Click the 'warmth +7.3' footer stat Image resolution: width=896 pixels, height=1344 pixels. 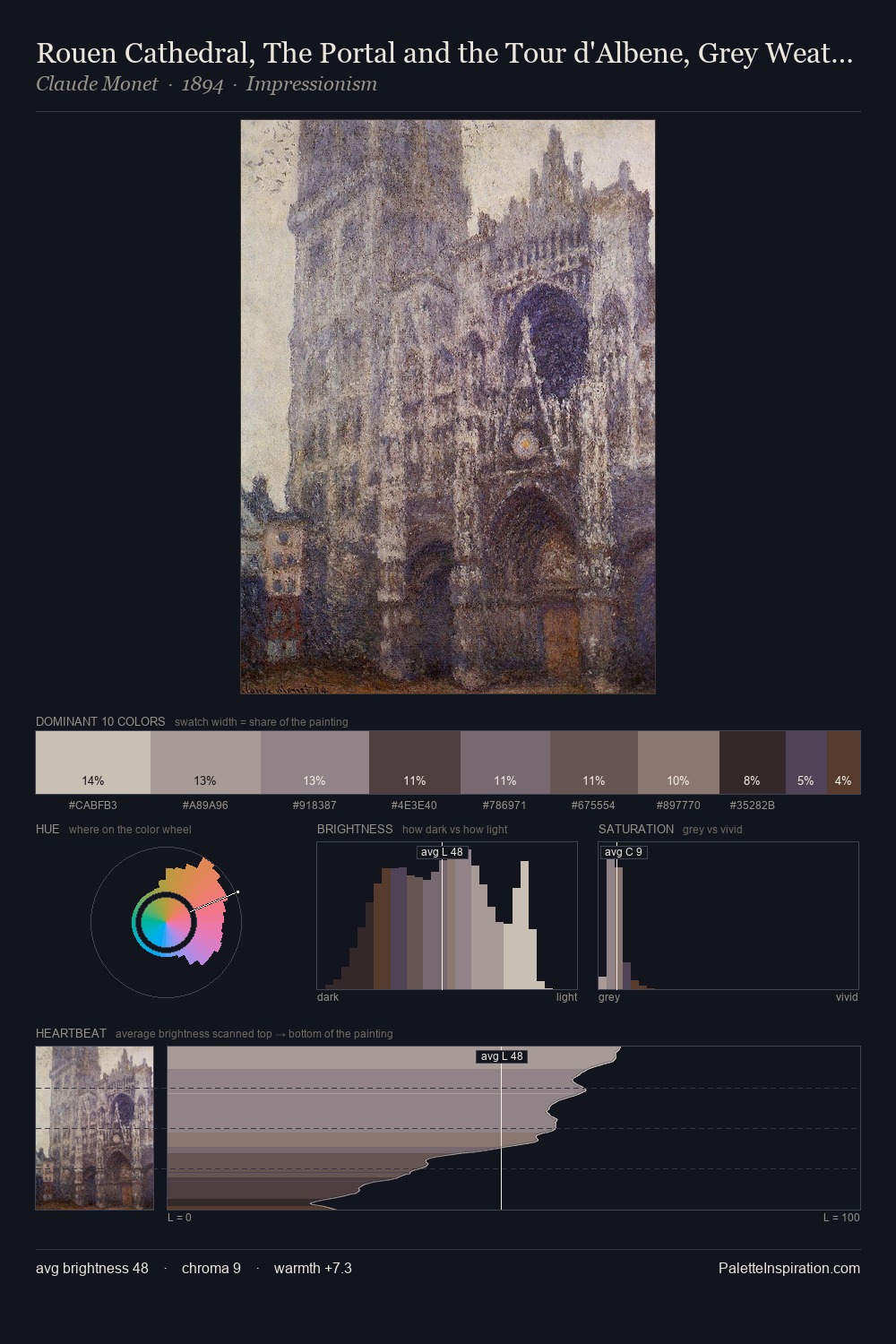click(313, 1268)
